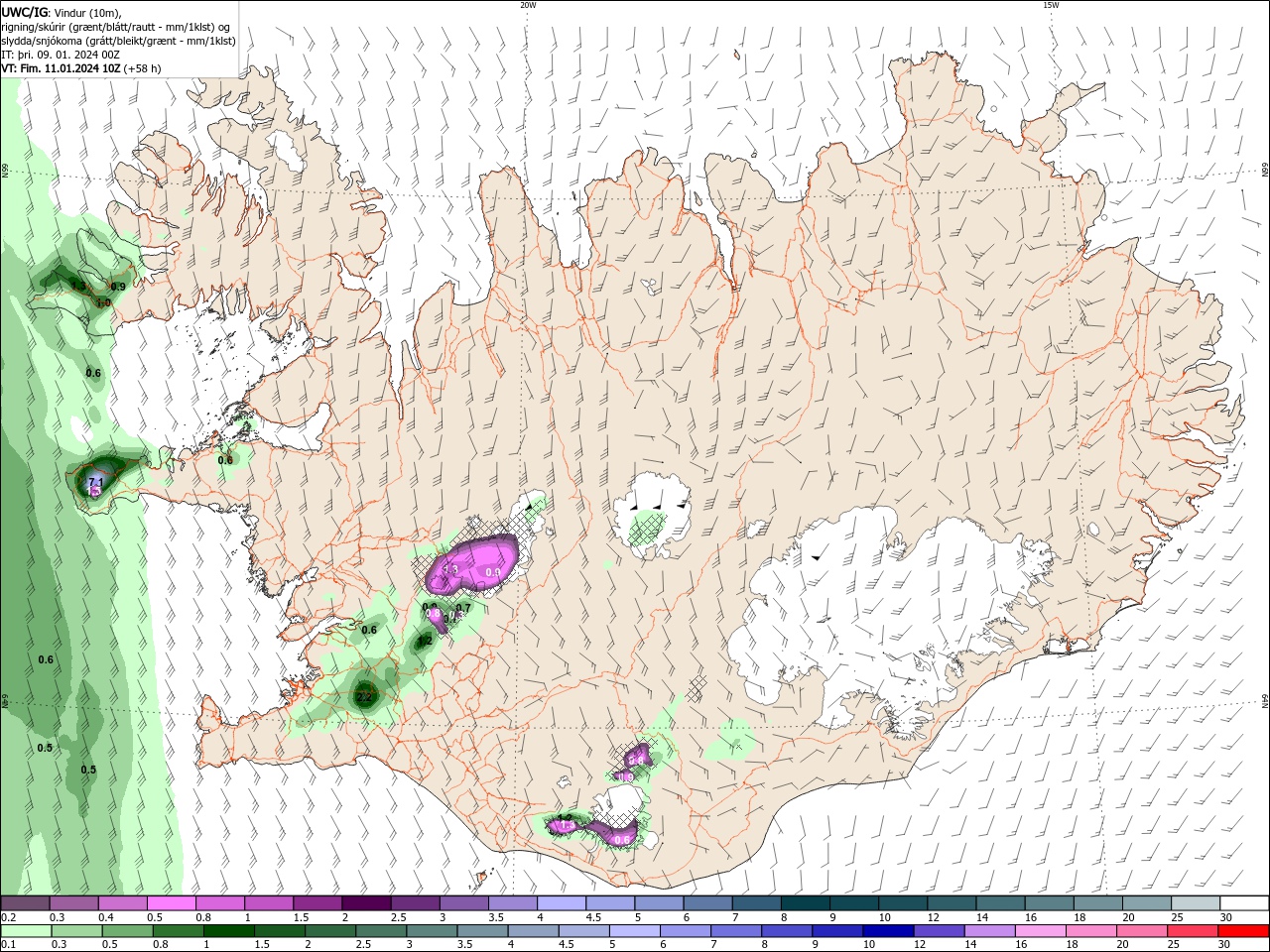Screen dimensions: 1270x952
Task: Pick the pale pink 16–18 rain legend swatch
Action: (x=1041, y=931)
